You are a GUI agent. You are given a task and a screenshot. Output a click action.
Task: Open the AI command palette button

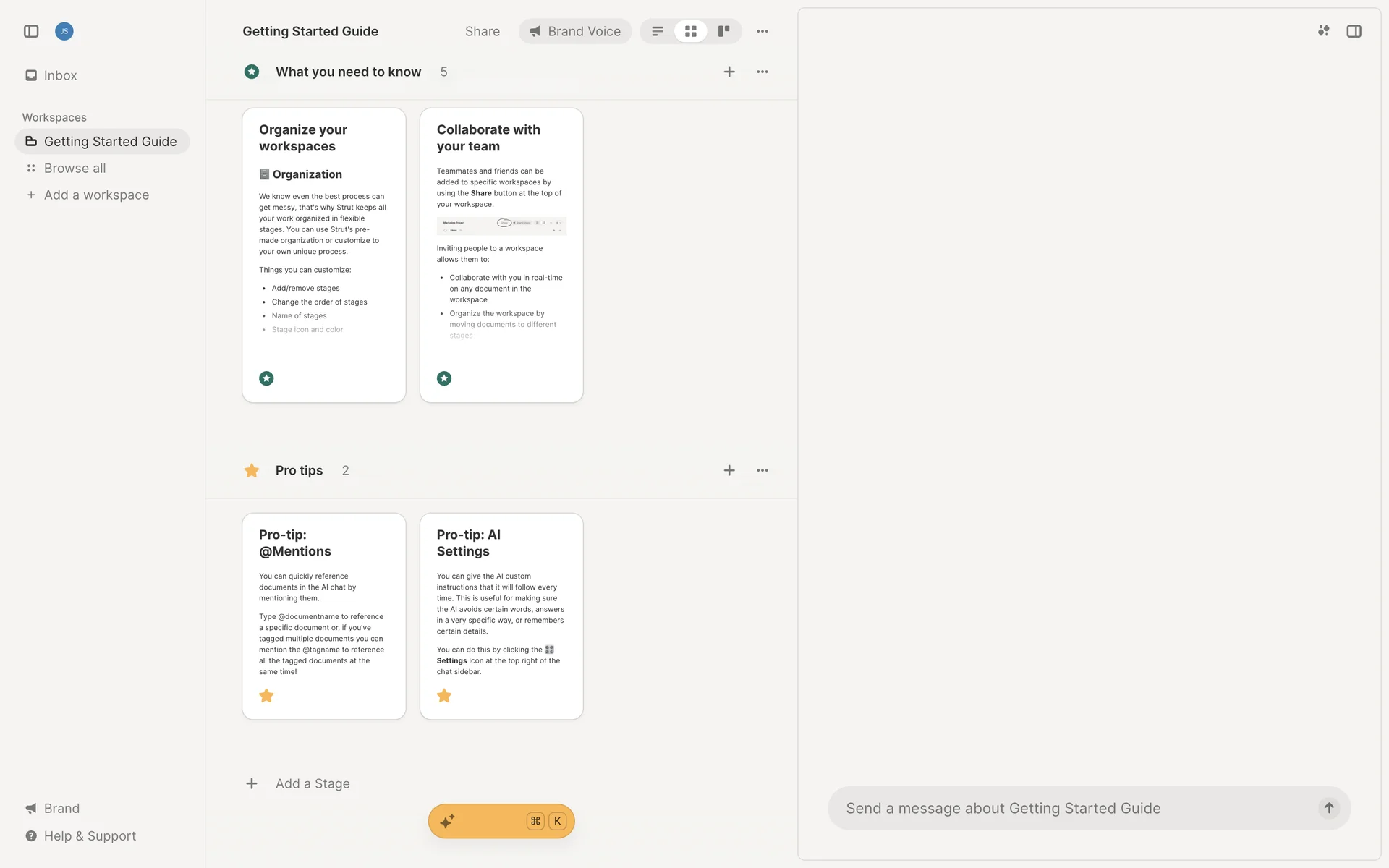pos(501,821)
